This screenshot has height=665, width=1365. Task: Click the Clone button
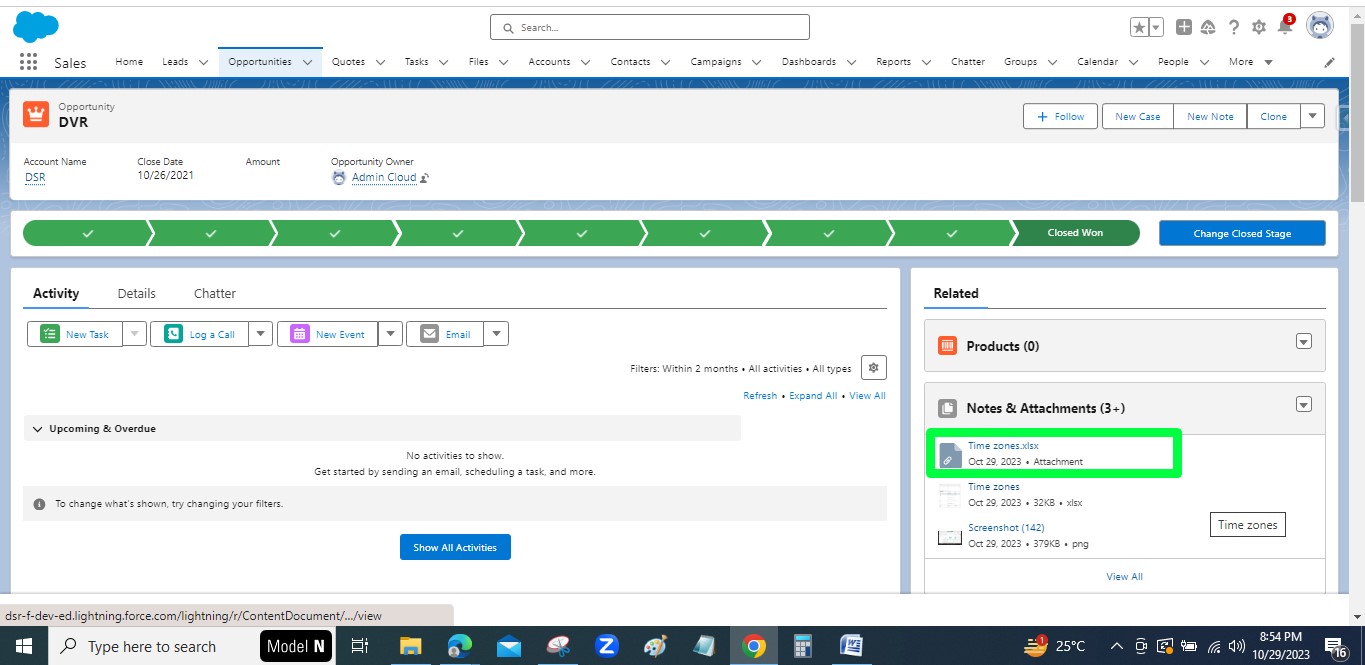1273,116
